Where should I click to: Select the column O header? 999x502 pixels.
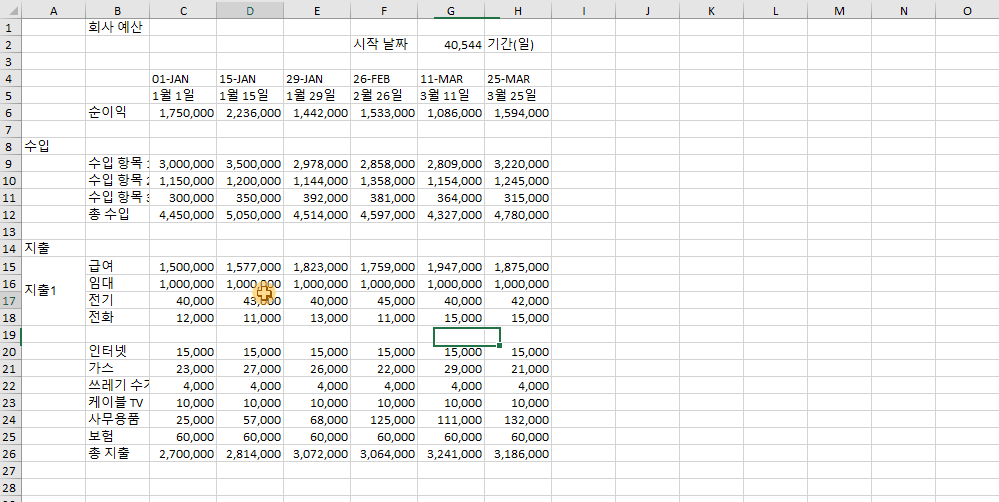coord(967,10)
